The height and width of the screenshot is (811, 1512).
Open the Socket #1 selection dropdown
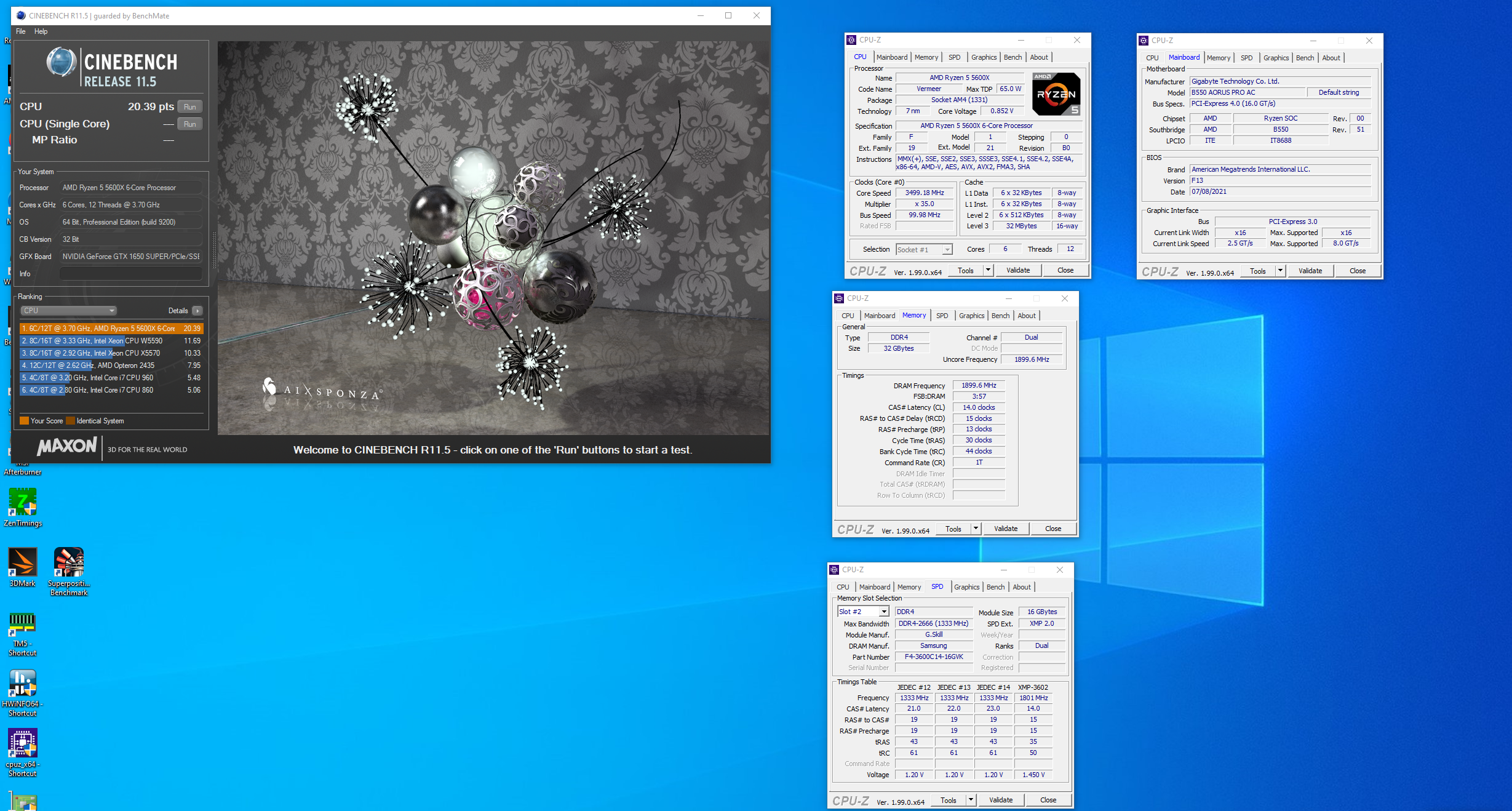coord(924,249)
